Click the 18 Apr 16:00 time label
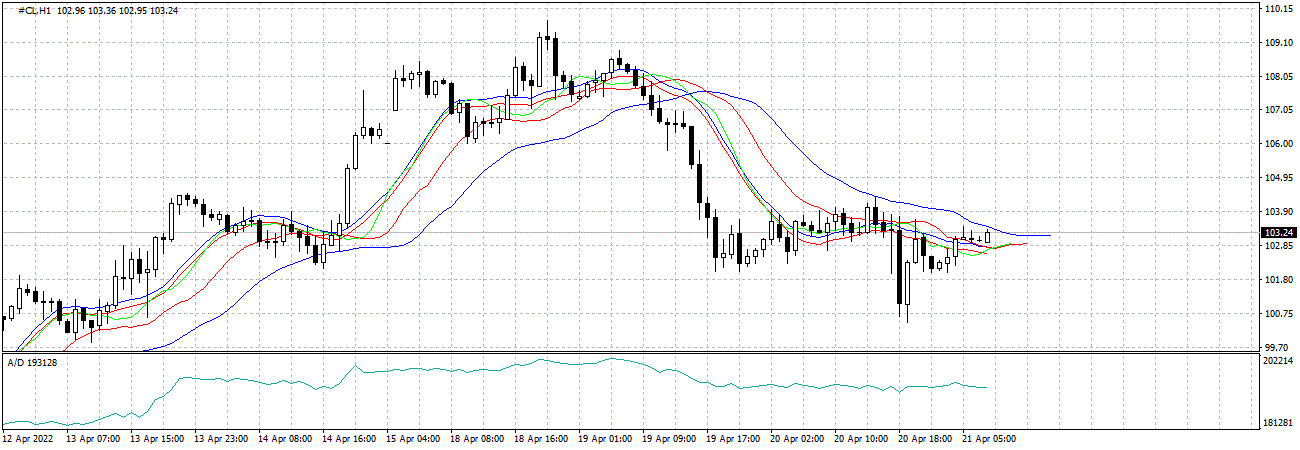The width and height of the screenshot is (1300, 450). coord(542,438)
